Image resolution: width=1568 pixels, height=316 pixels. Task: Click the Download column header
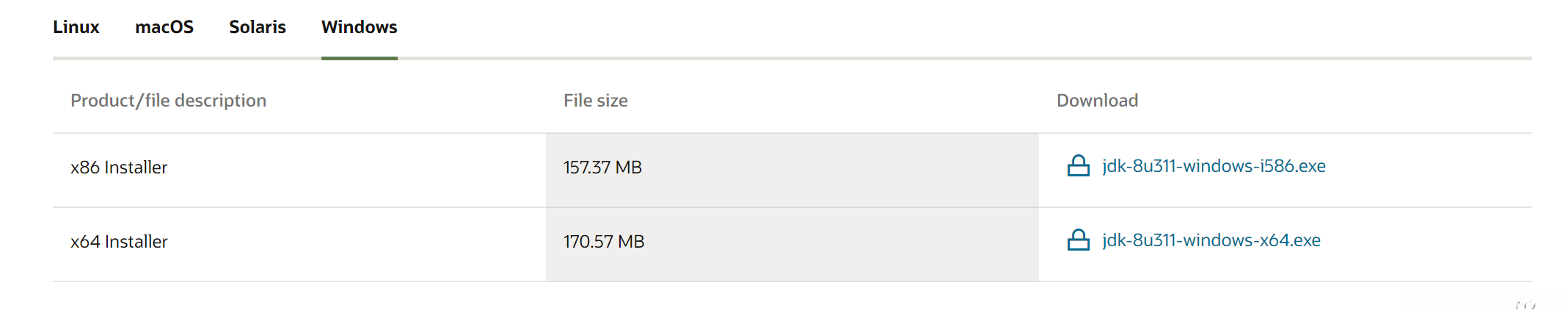click(1097, 101)
